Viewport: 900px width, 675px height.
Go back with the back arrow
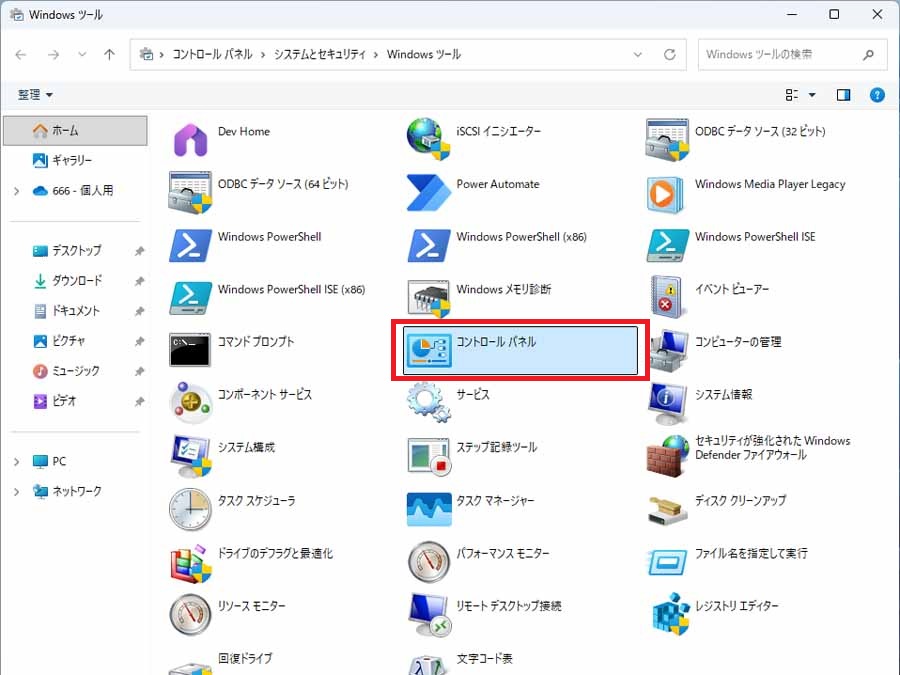(21, 55)
